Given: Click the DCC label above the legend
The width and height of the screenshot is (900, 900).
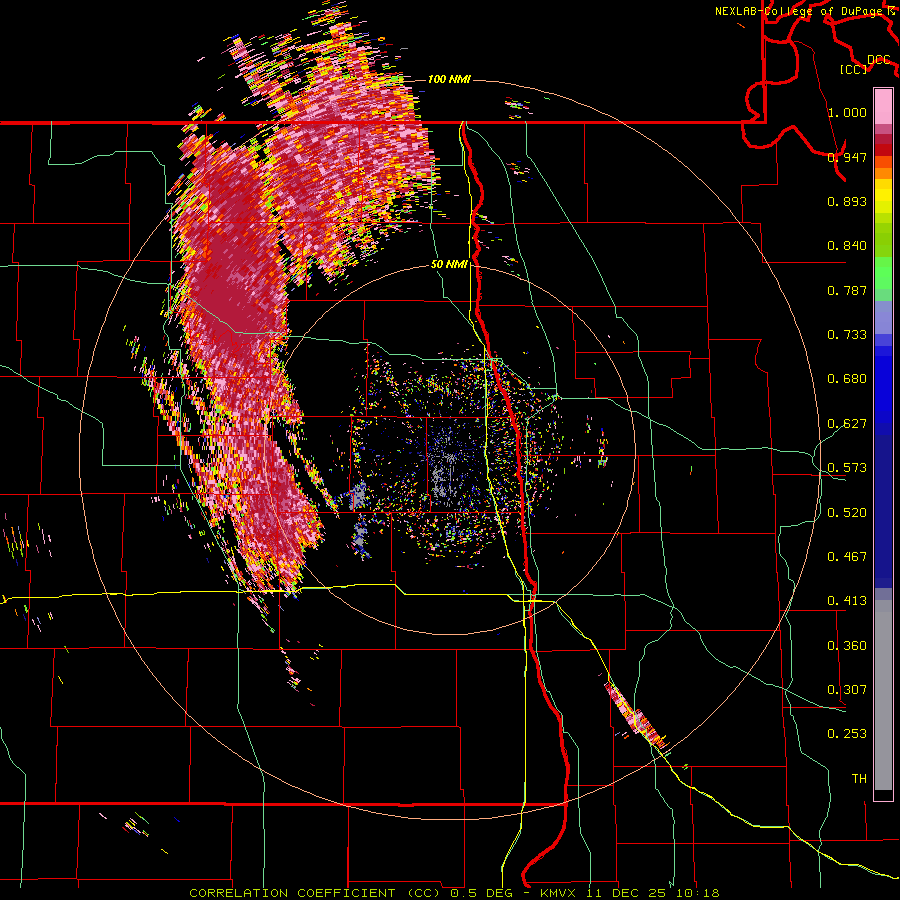Looking at the screenshot, I should 879,59.
